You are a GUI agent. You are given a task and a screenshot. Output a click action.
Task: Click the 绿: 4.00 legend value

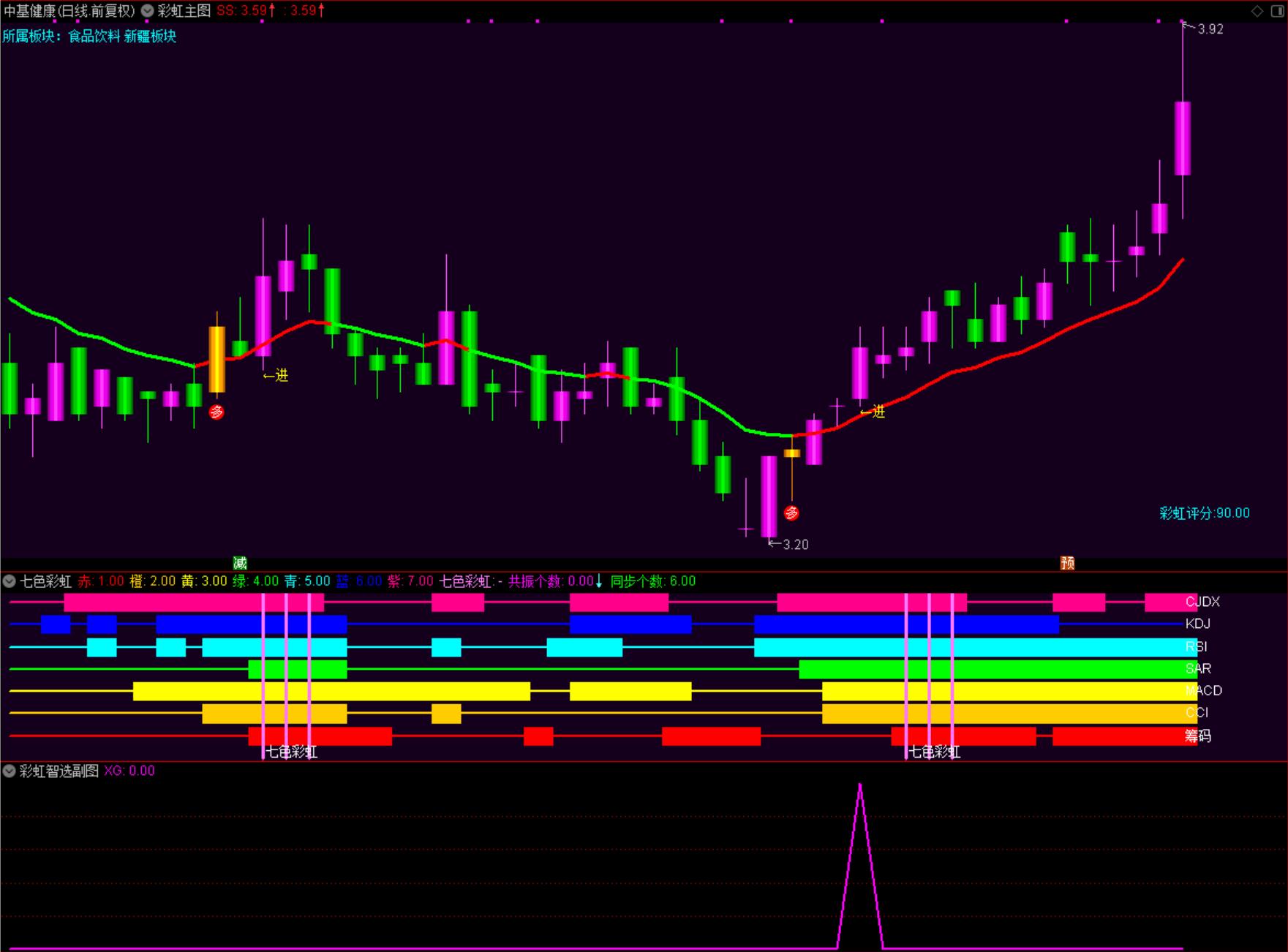click(256, 581)
